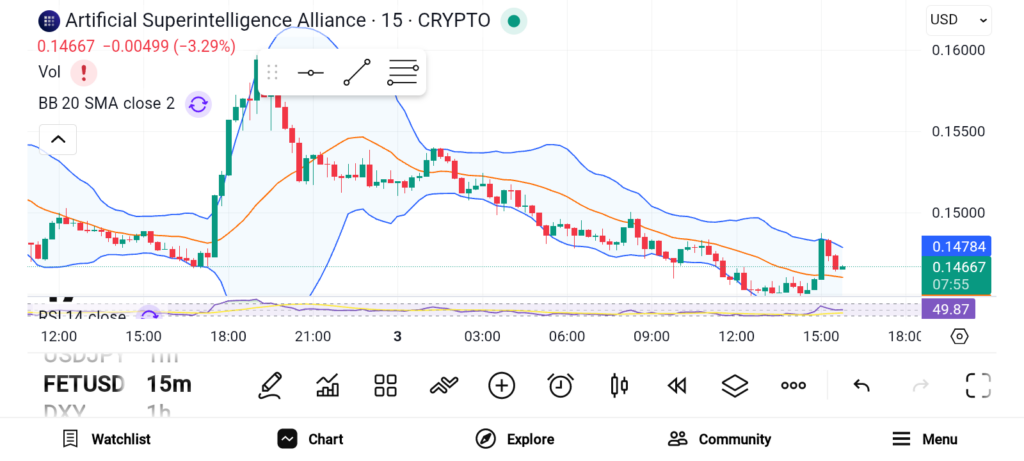
Task: Go to the Explore tab
Action: click(515, 439)
